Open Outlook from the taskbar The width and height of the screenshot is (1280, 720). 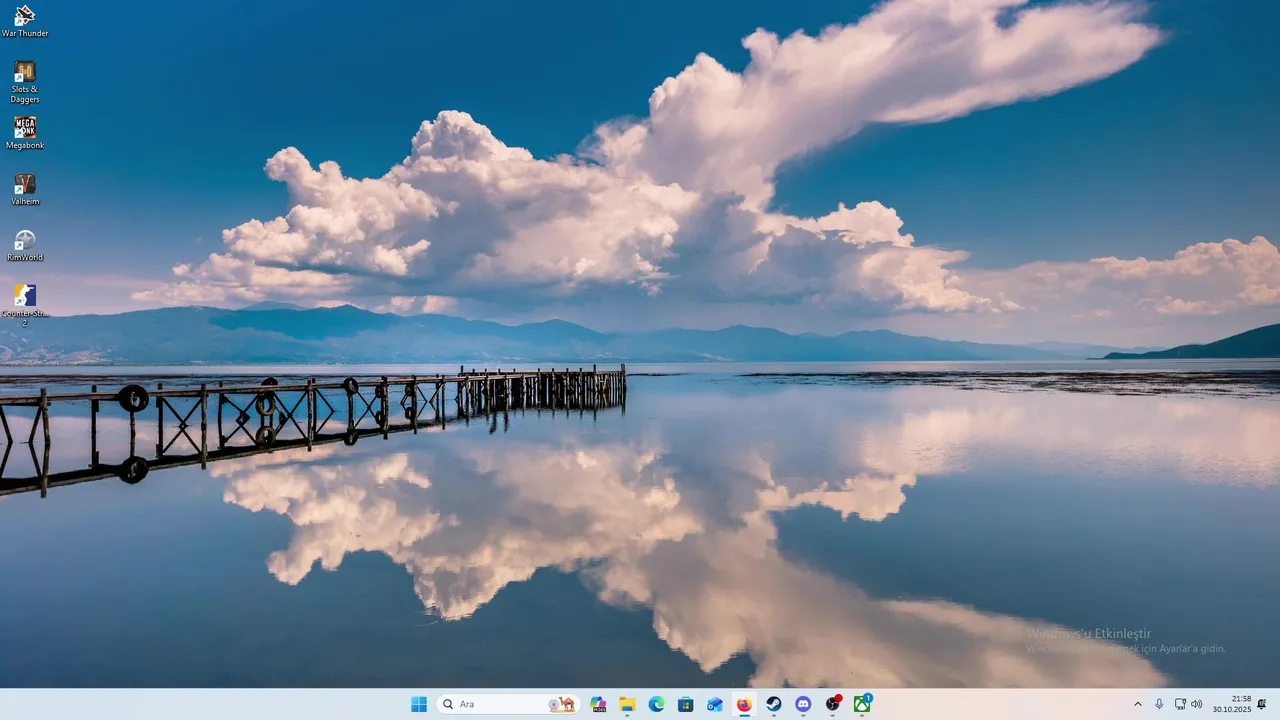click(715, 704)
